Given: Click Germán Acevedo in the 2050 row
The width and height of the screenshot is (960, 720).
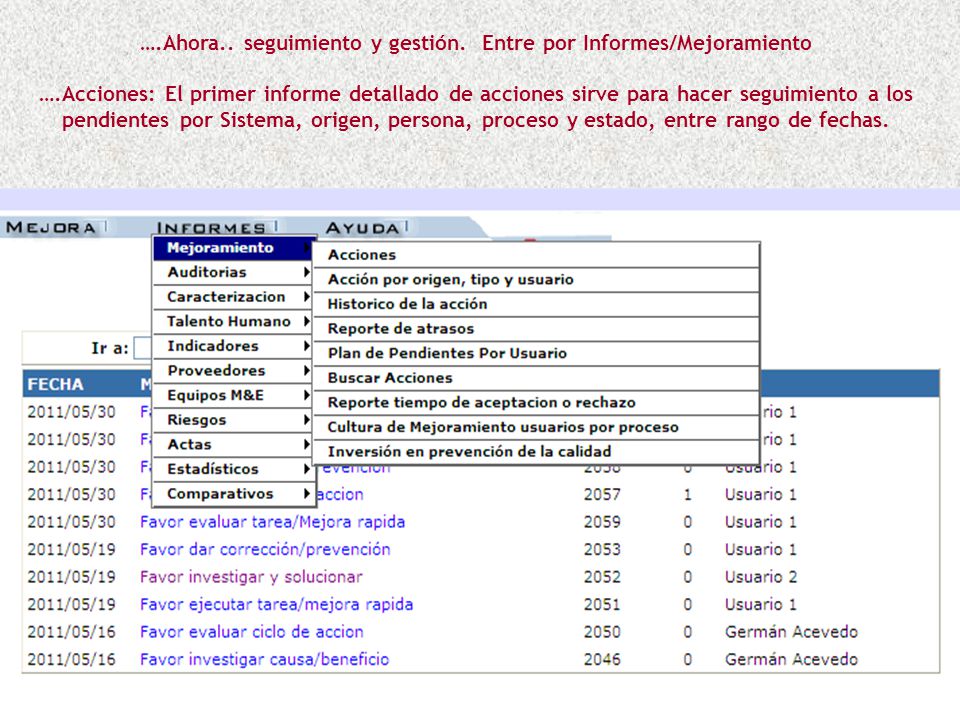Looking at the screenshot, I should (791, 632).
